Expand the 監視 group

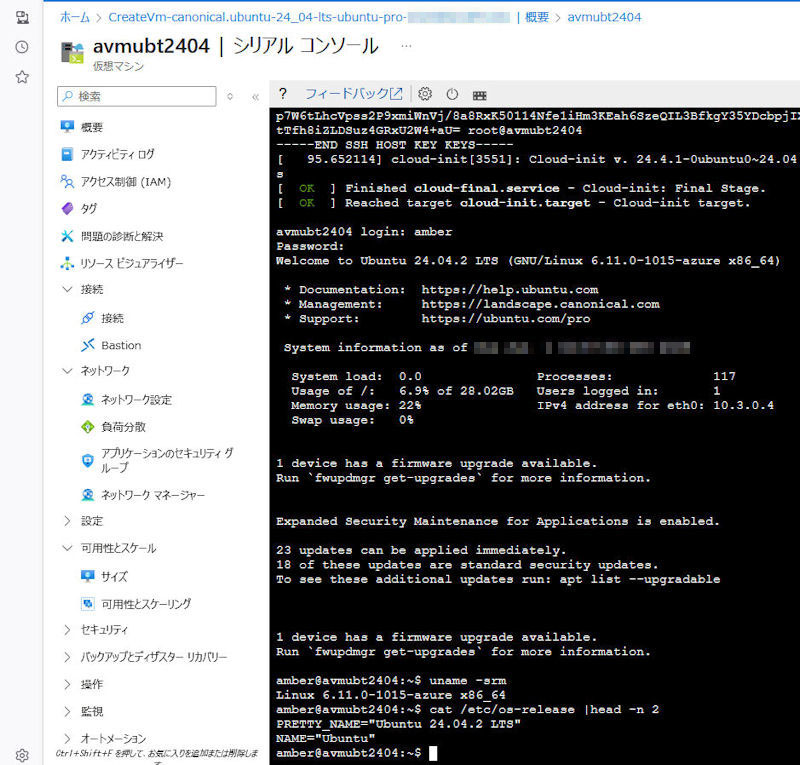[x=67, y=711]
